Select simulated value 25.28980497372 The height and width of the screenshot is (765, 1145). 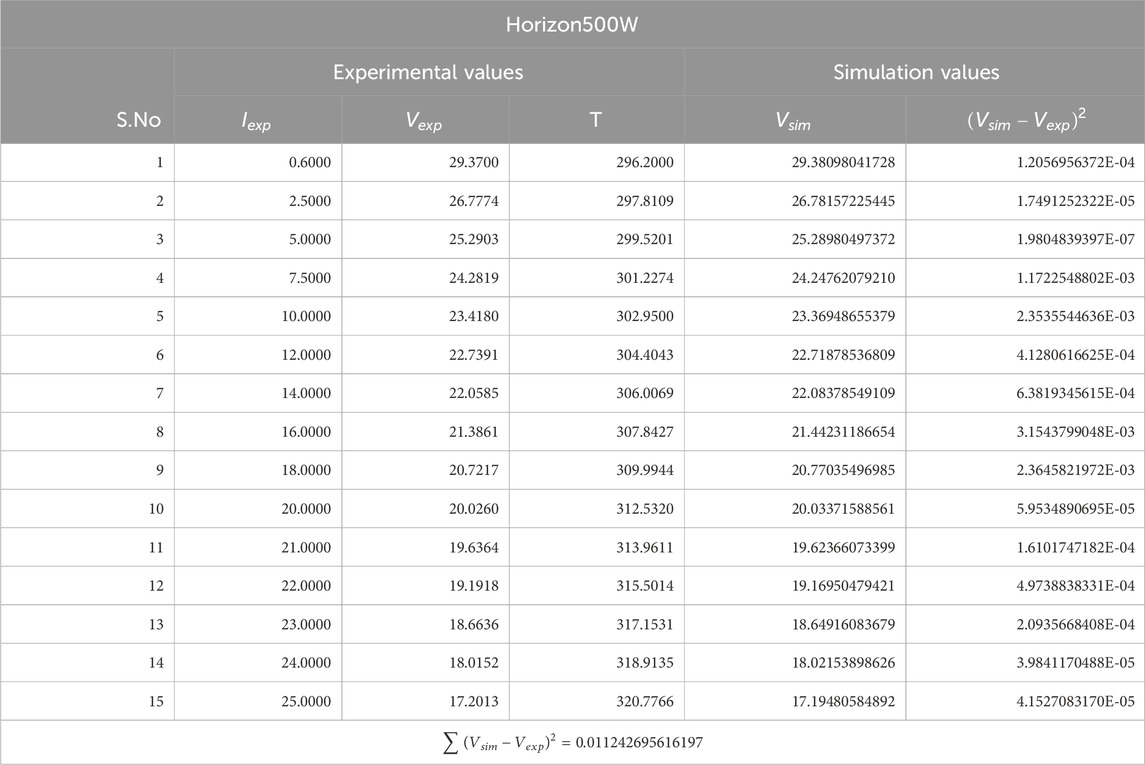[843, 239]
